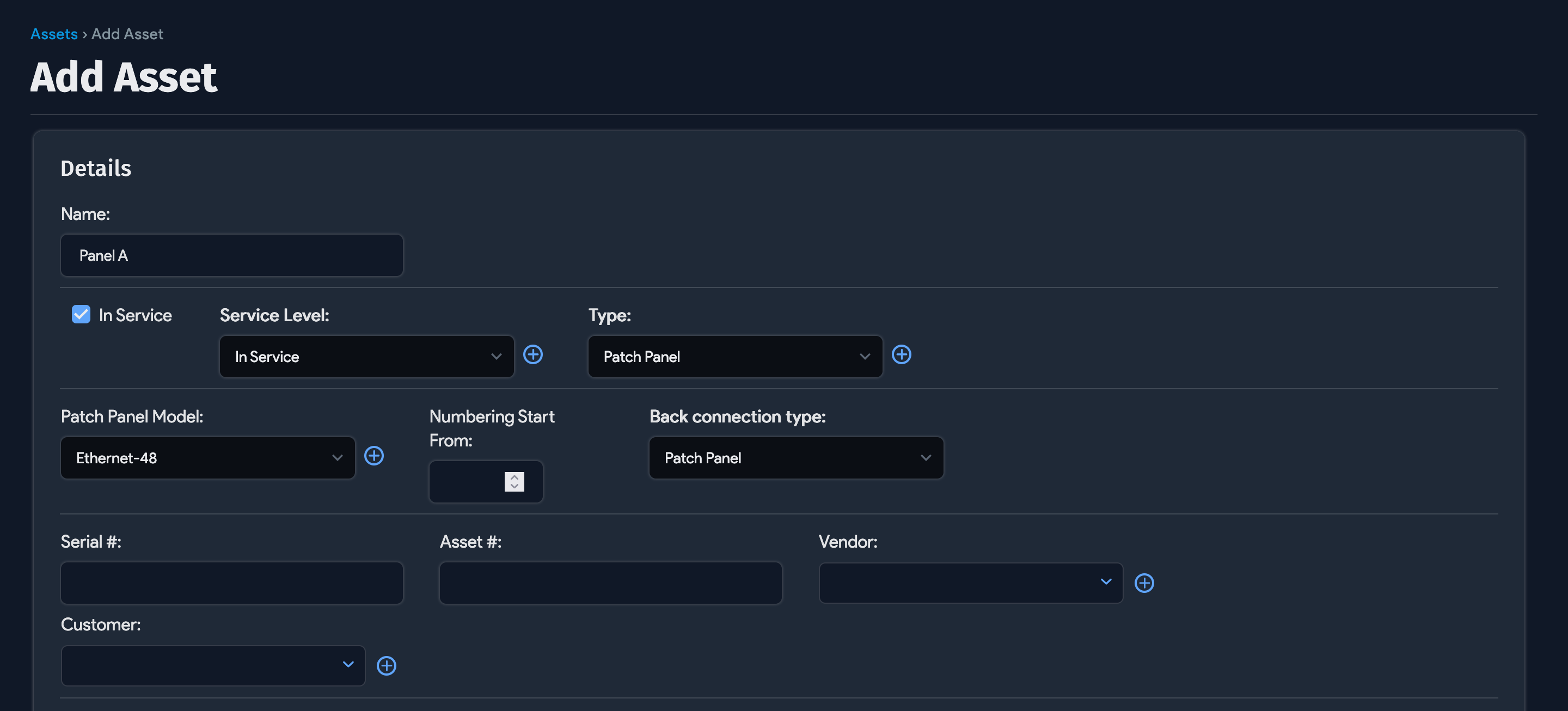The width and height of the screenshot is (1568, 711).
Task: Add a new Service Level via plus icon
Action: point(532,355)
